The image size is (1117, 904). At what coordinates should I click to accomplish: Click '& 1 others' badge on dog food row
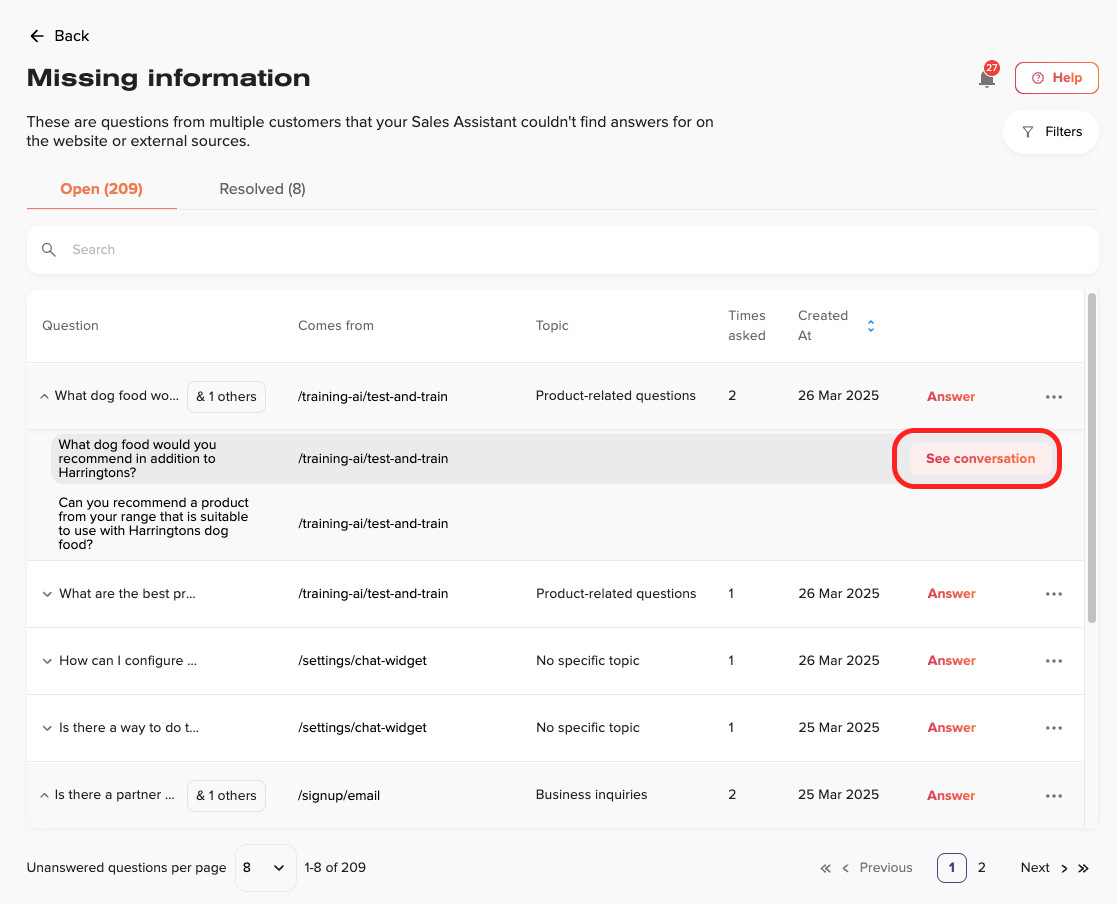tap(227, 397)
